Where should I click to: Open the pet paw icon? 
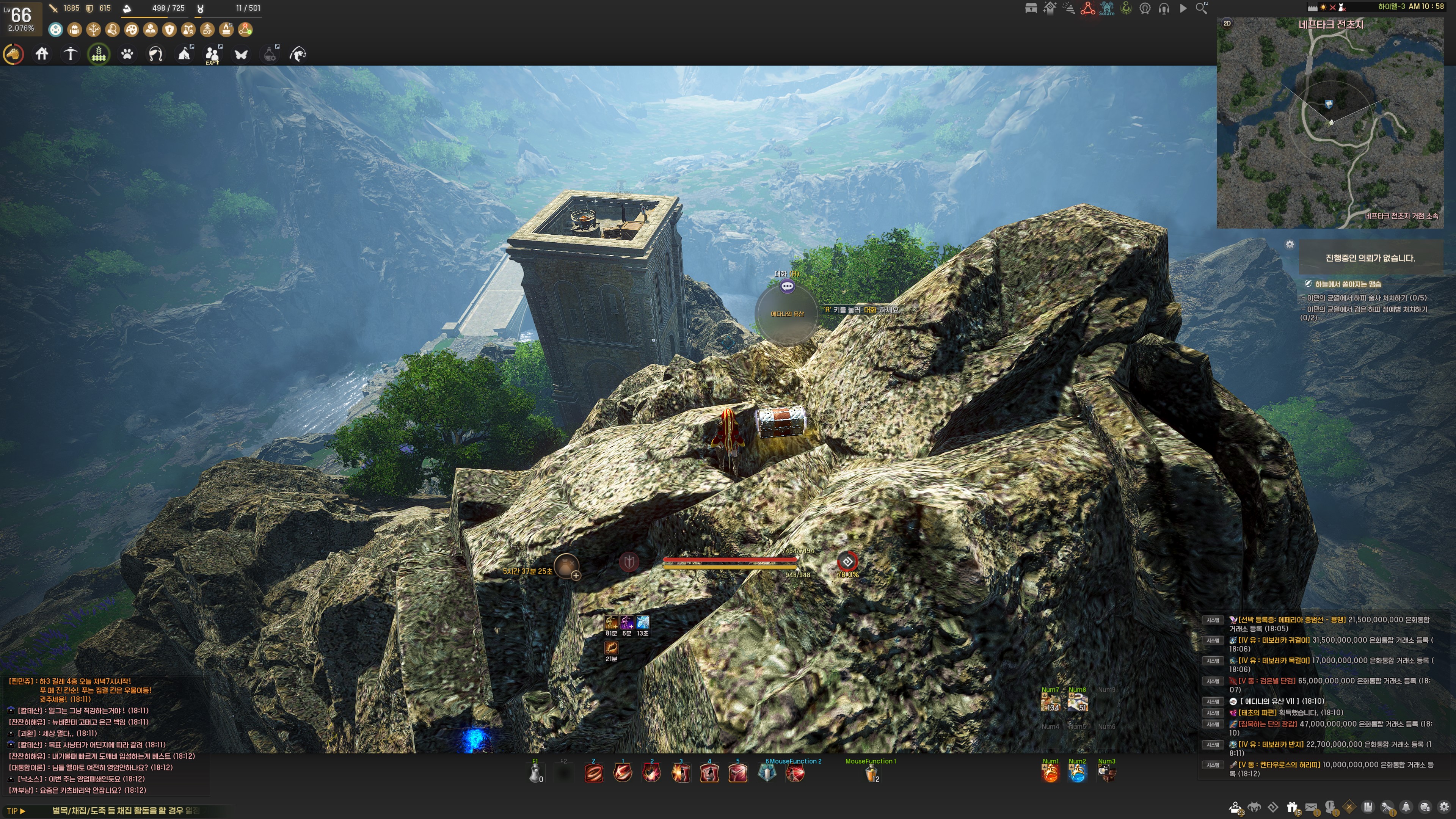click(127, 54)
